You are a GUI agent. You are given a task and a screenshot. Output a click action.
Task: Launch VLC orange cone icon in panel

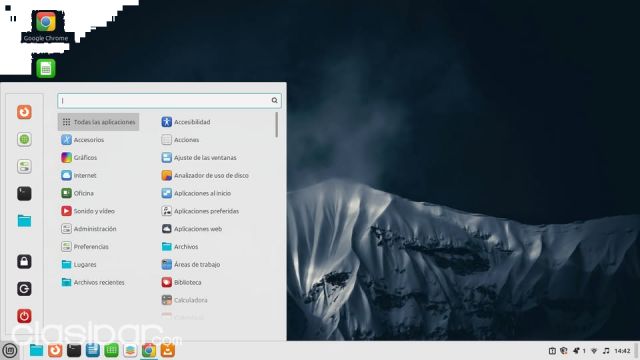pyautogui.click(x=168, y=350)
